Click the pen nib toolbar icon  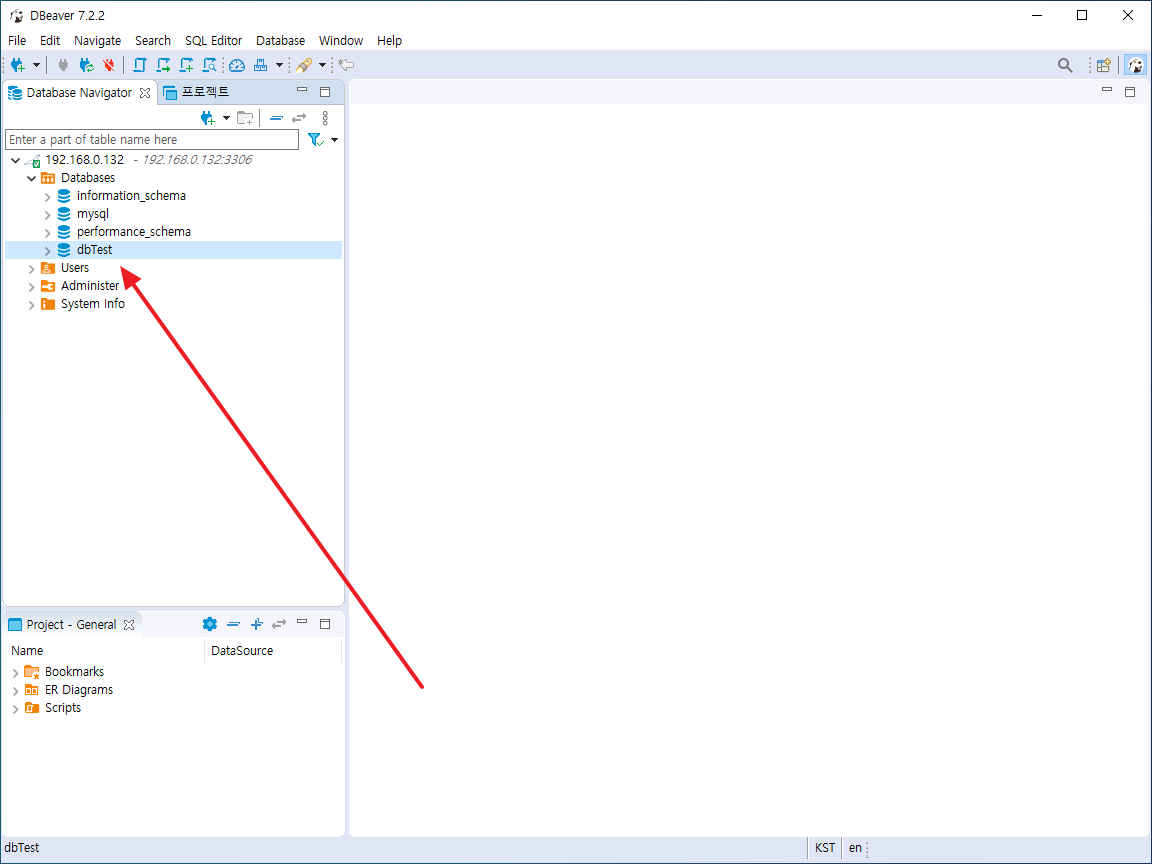click(x=303, y=65)
